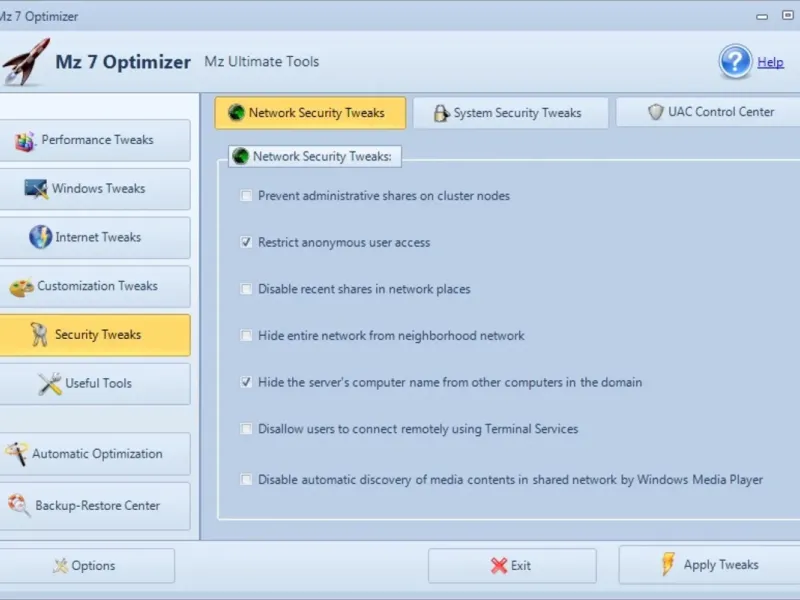Click the padlock icon on System Security tab
800x600 pixels.
441,113
